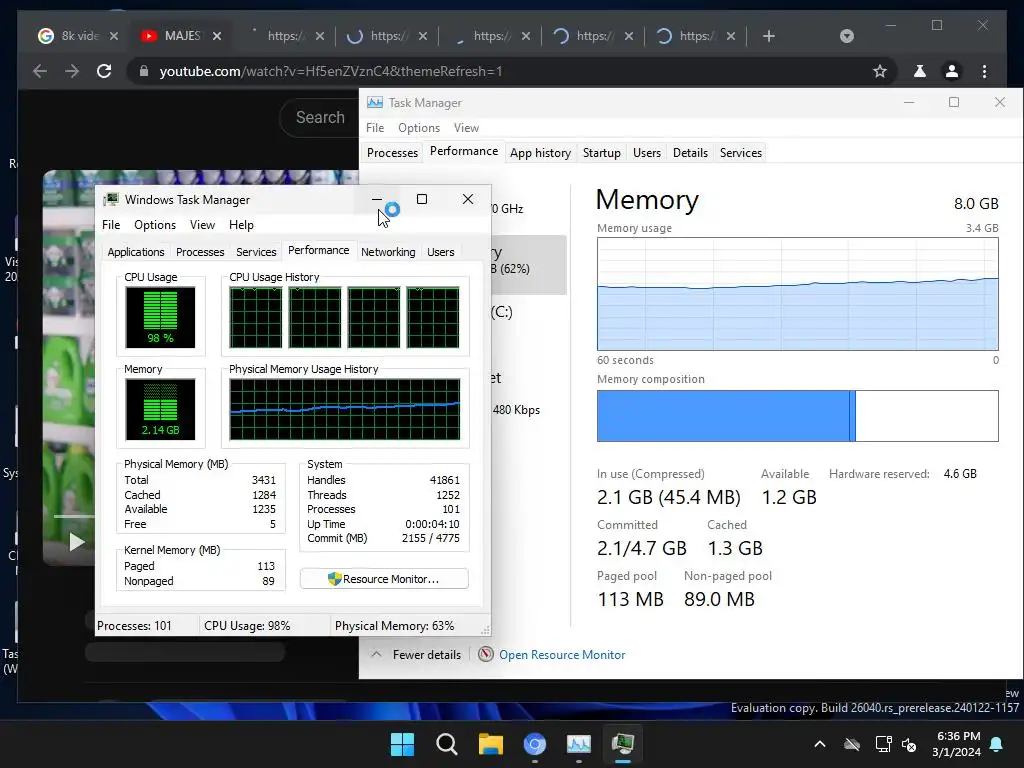1024x768 pixels.
Task: Open Help menu in Windows Task Manager
Action: (x=241, y=225)
